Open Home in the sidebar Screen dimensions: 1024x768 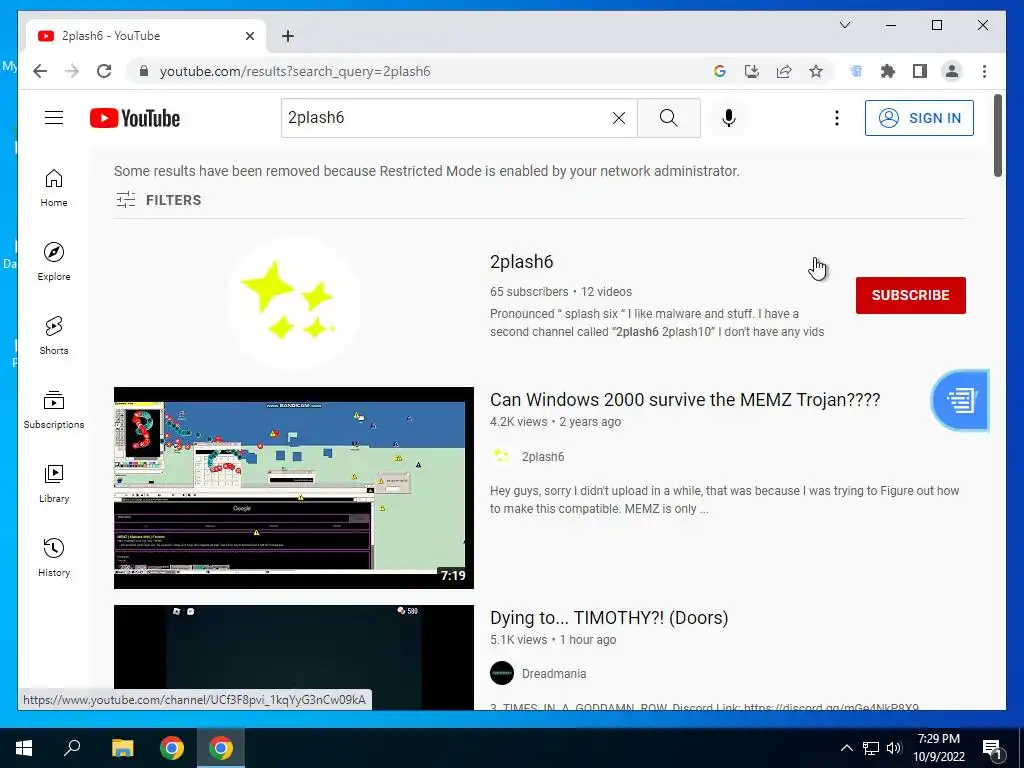[54, 188]
